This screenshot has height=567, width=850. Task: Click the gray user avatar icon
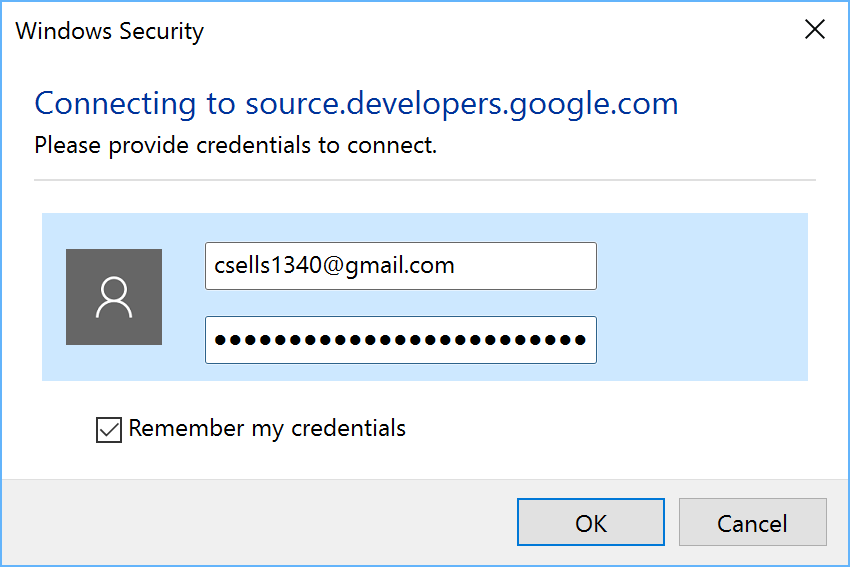pos(114,297)
